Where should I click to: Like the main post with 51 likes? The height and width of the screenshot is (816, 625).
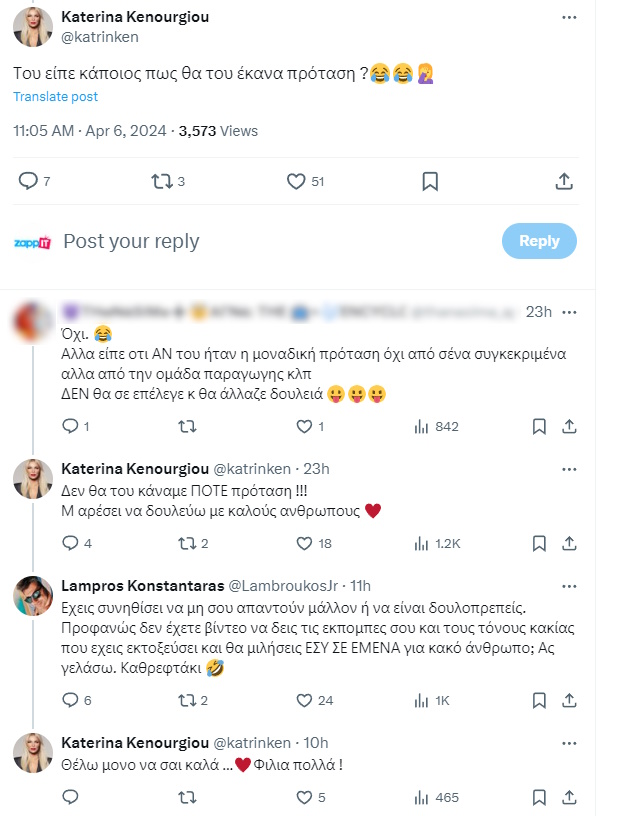tap(296, 181)
